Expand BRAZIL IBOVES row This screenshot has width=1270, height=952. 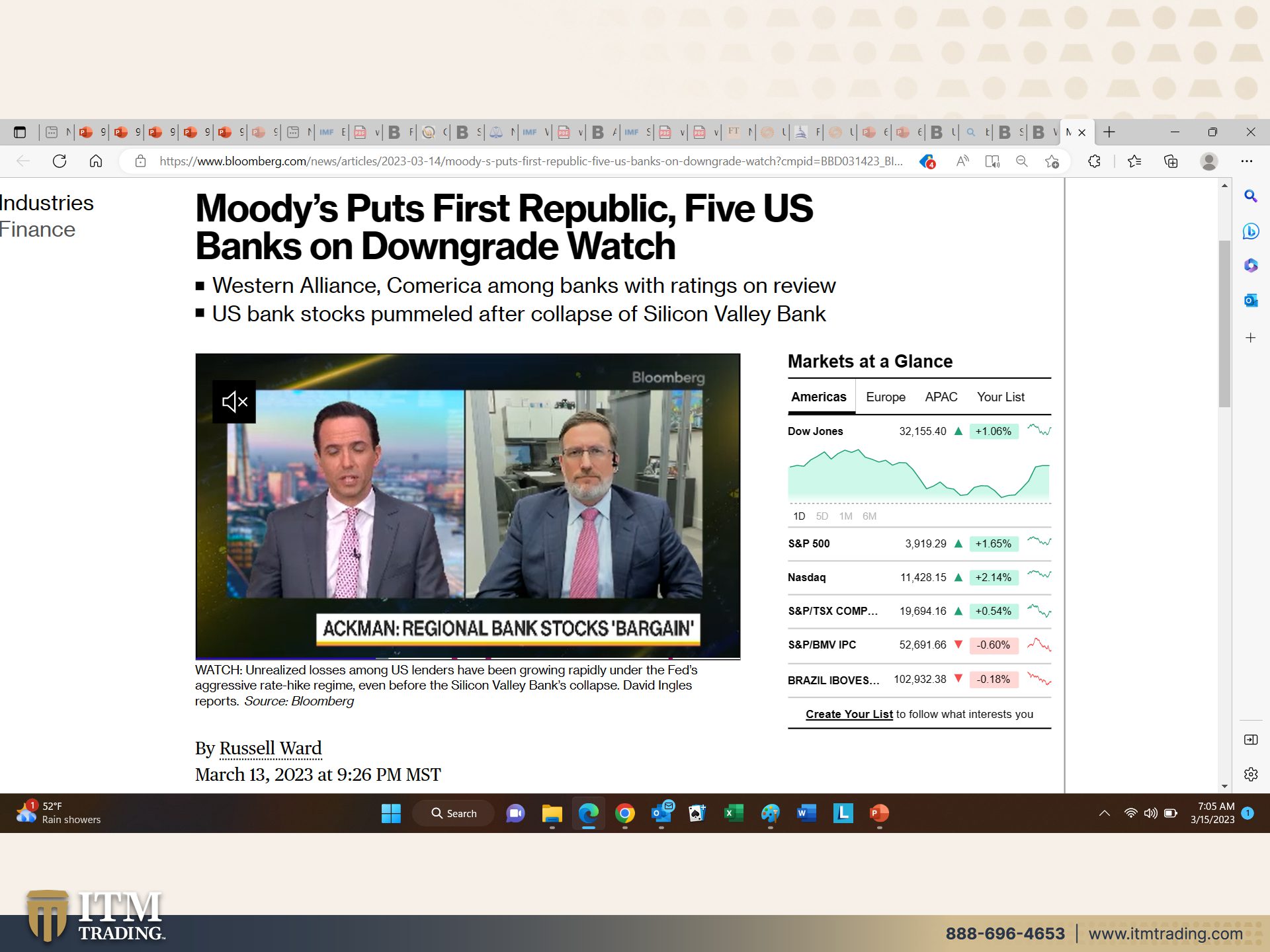(x=919, y=680)
